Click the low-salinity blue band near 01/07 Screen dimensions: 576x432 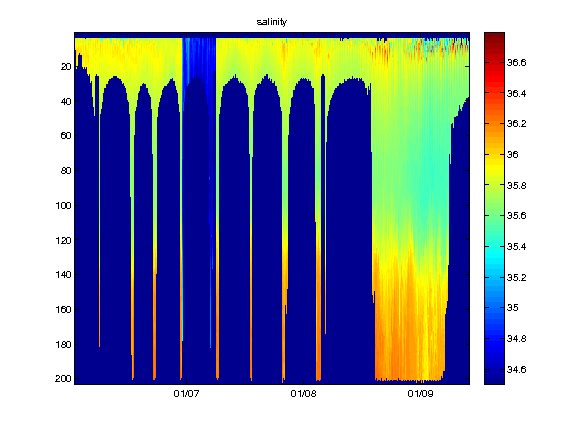coord(199,59)
